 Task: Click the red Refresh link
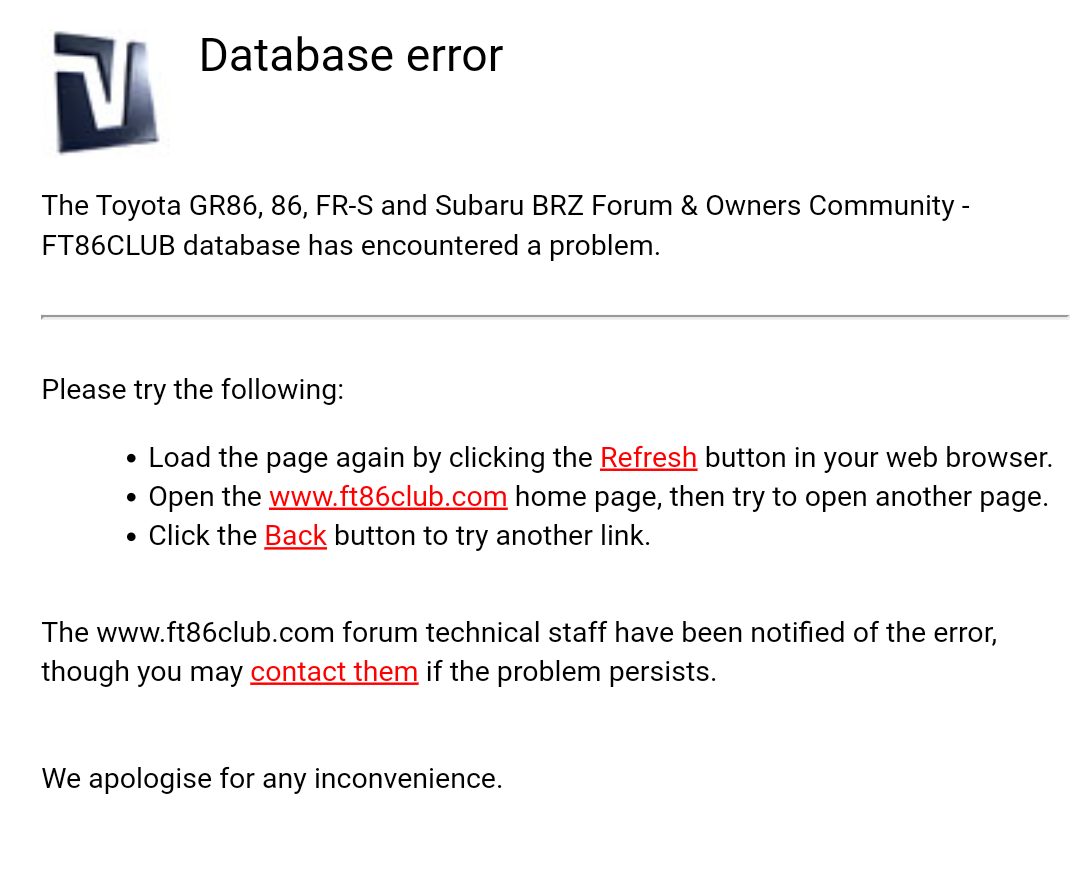(648, 458)
